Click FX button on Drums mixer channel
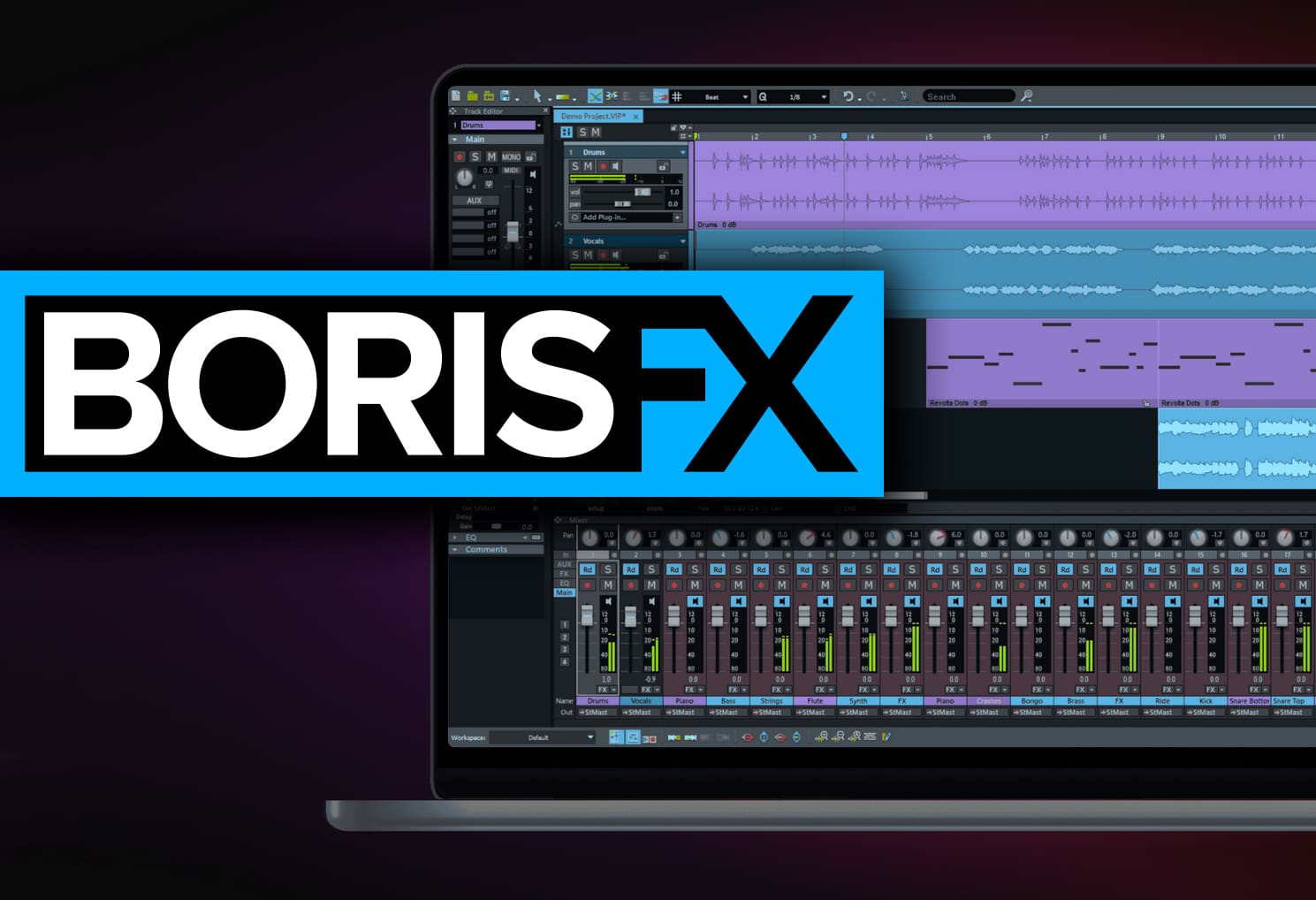 [603, 690]
